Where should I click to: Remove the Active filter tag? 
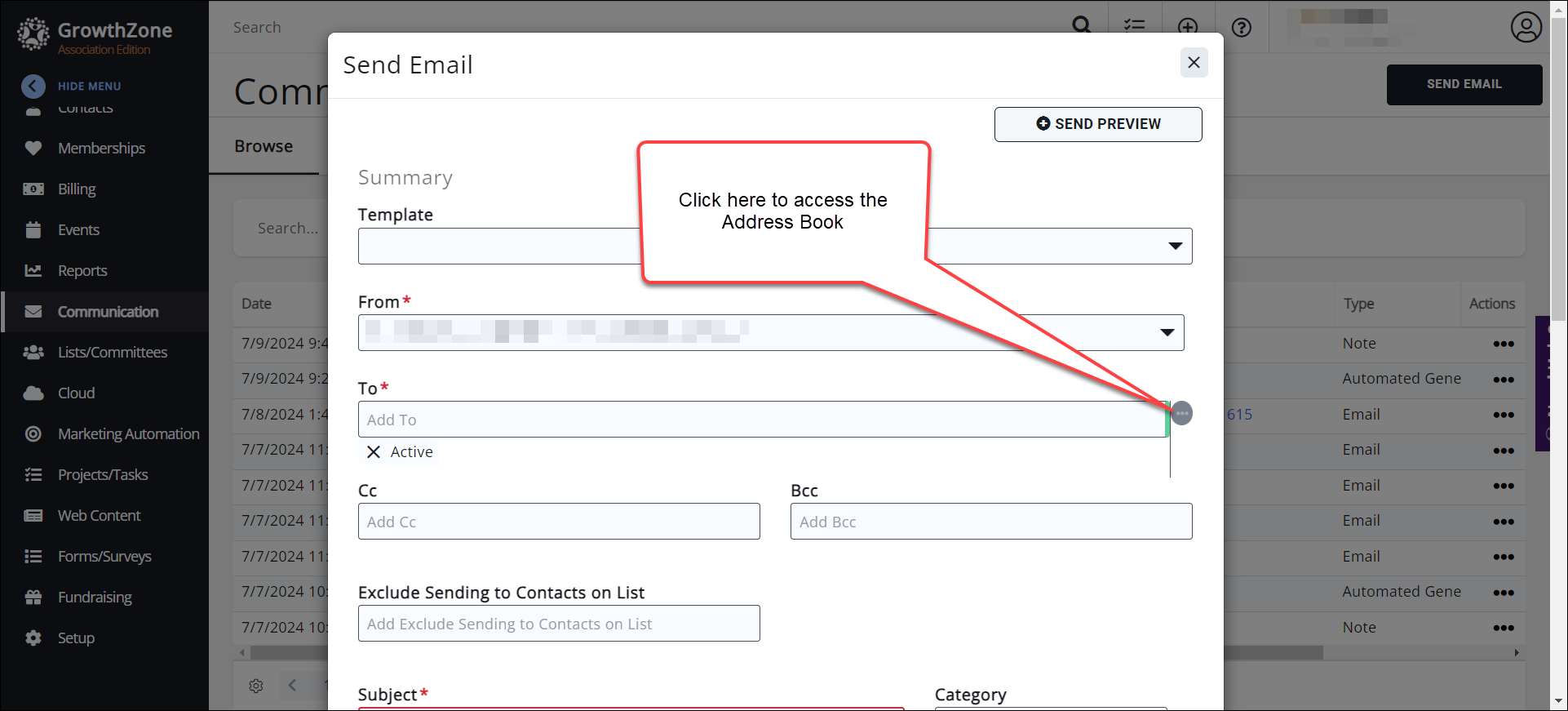click(374, 452)
